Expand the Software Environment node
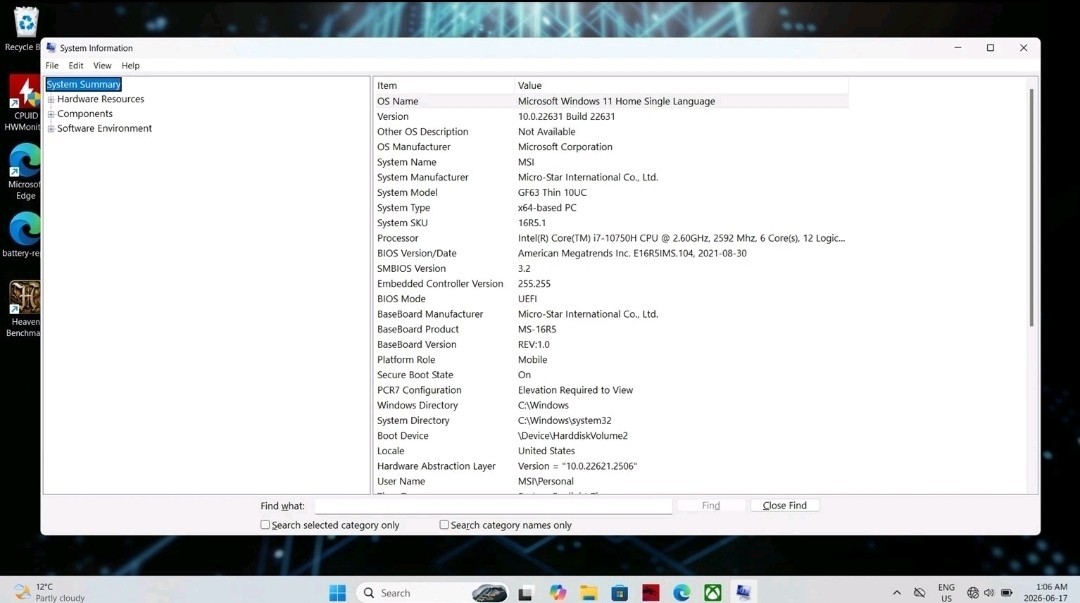This screenshot has height=603, width=1080. (50, 128)
